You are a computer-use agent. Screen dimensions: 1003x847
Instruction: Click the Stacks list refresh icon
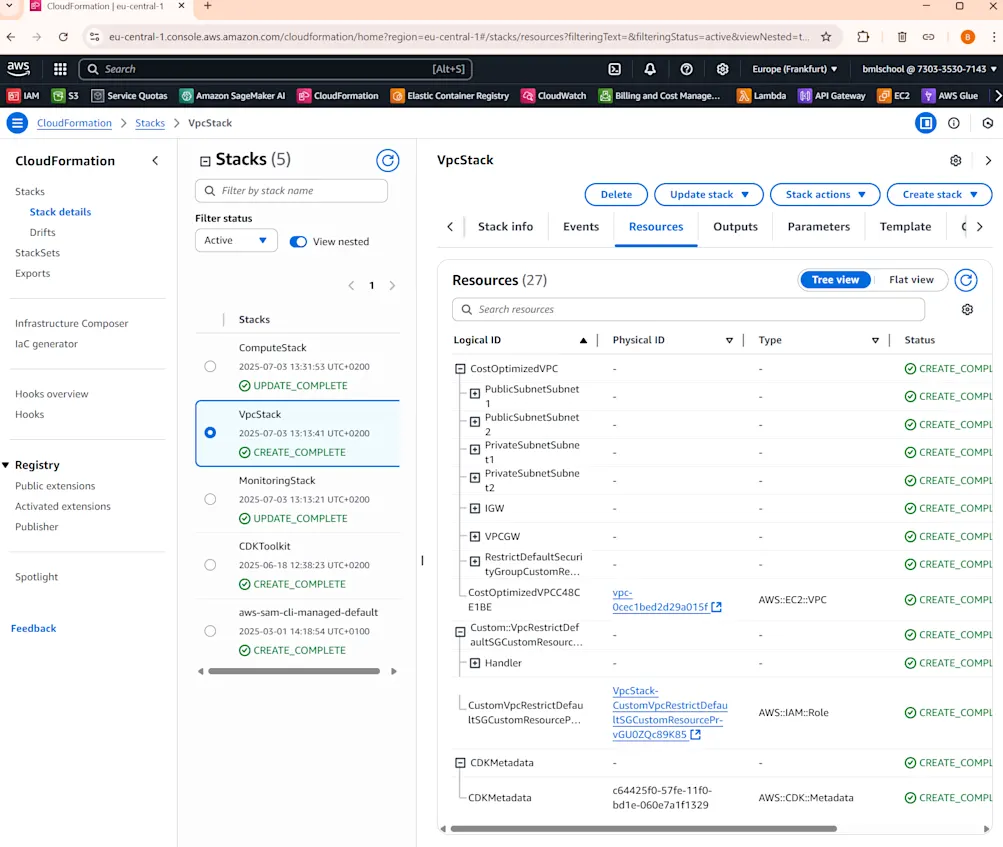388,160
